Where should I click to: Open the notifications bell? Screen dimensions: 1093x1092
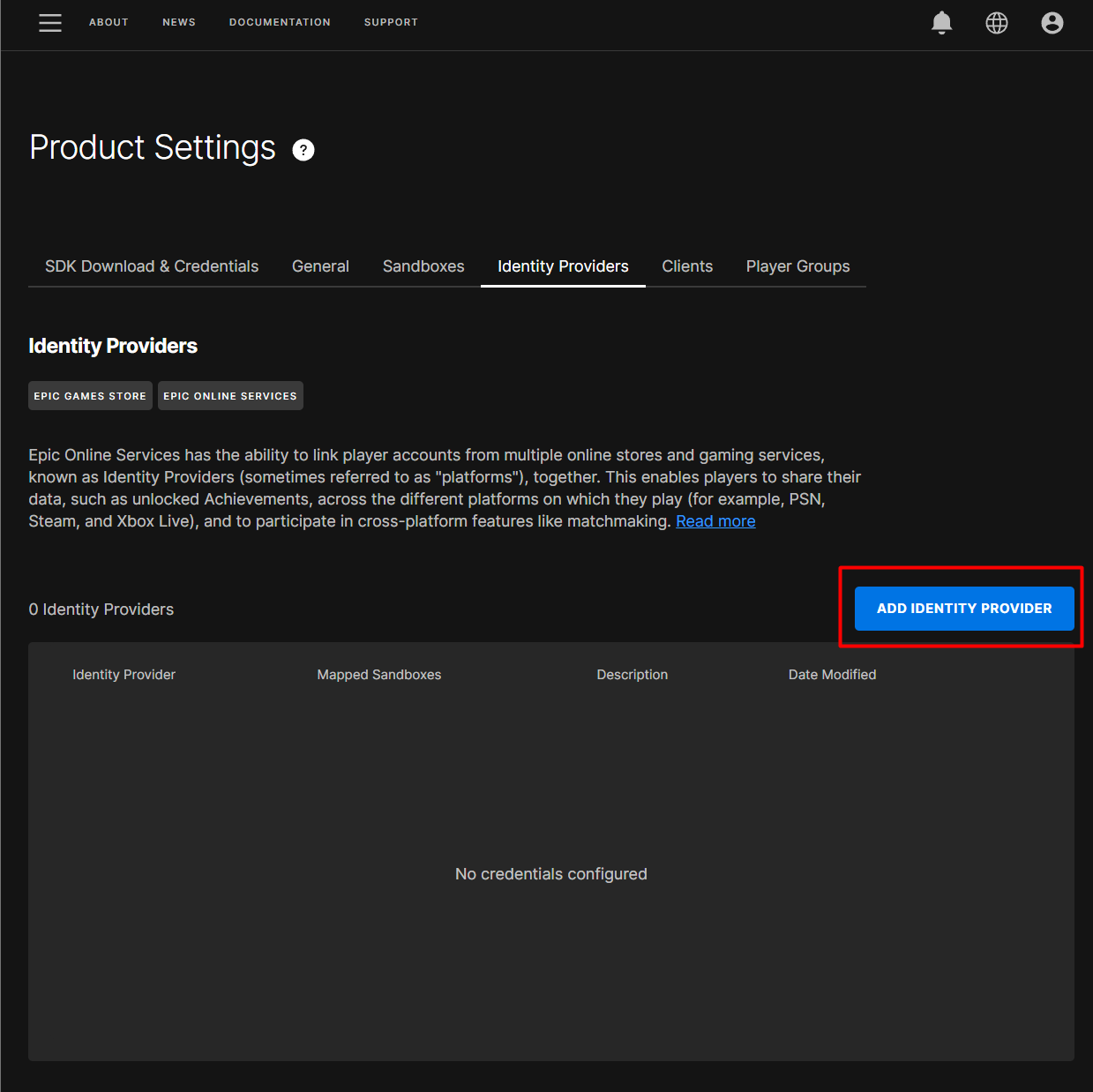click(x=941, y=23)
